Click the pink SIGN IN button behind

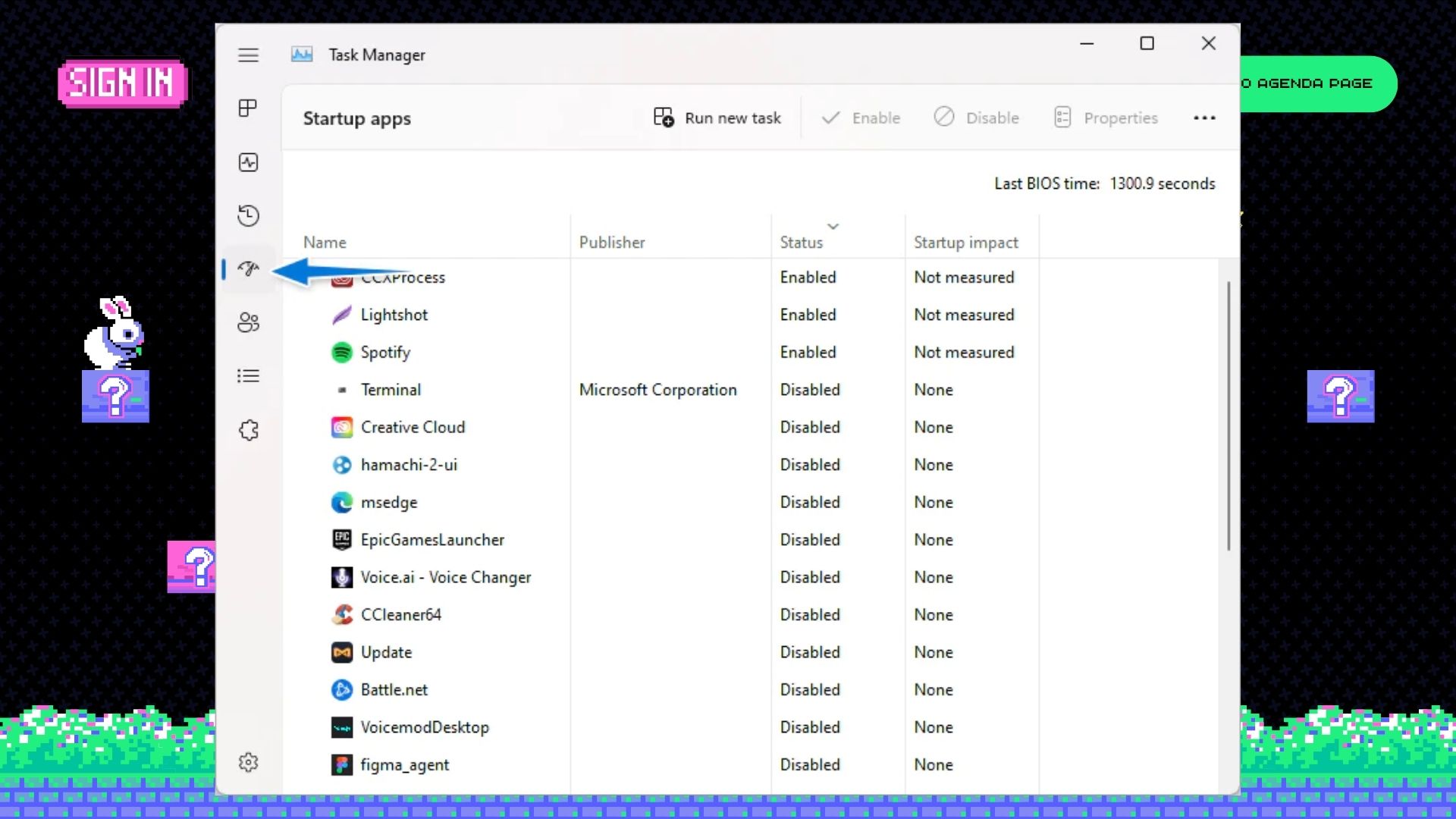click(122, 83)
